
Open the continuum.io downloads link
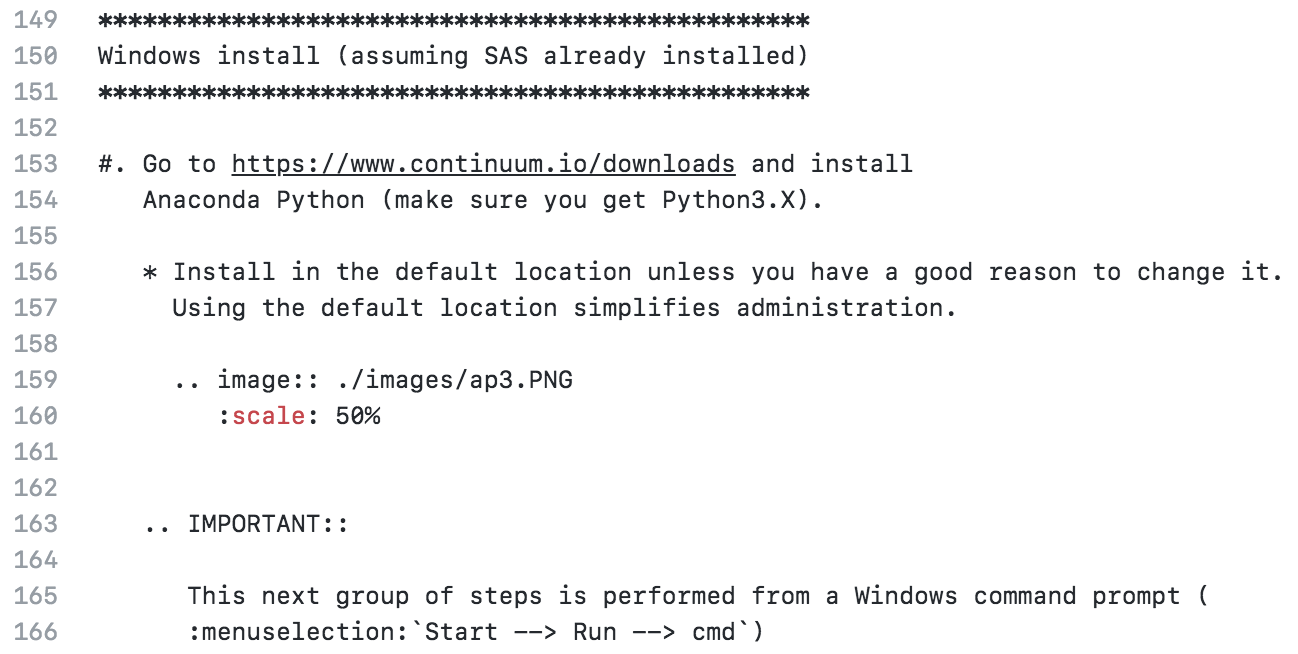click(483, 164)
